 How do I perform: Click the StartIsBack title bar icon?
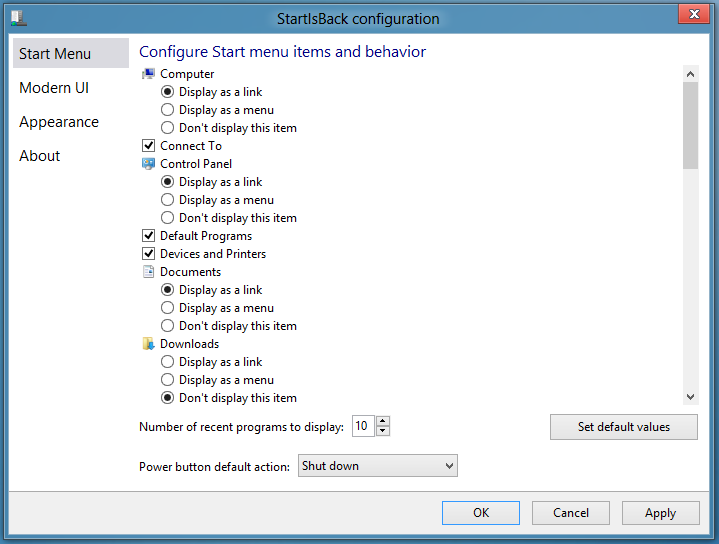point(18,17)
